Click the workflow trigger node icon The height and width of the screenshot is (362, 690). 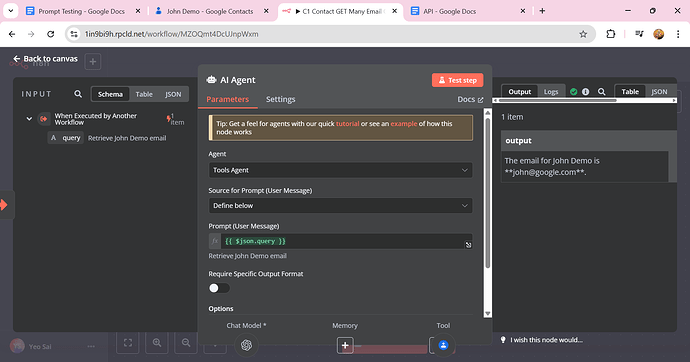[44, 119]
